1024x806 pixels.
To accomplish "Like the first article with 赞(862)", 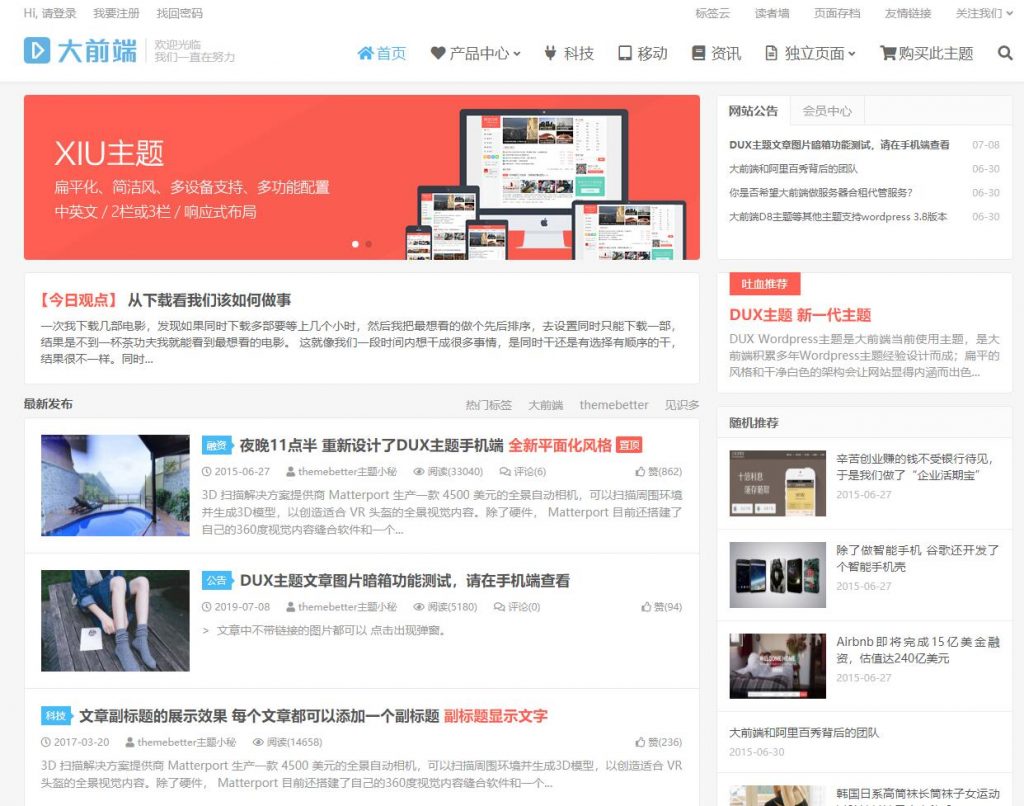I will pos(658,471).
